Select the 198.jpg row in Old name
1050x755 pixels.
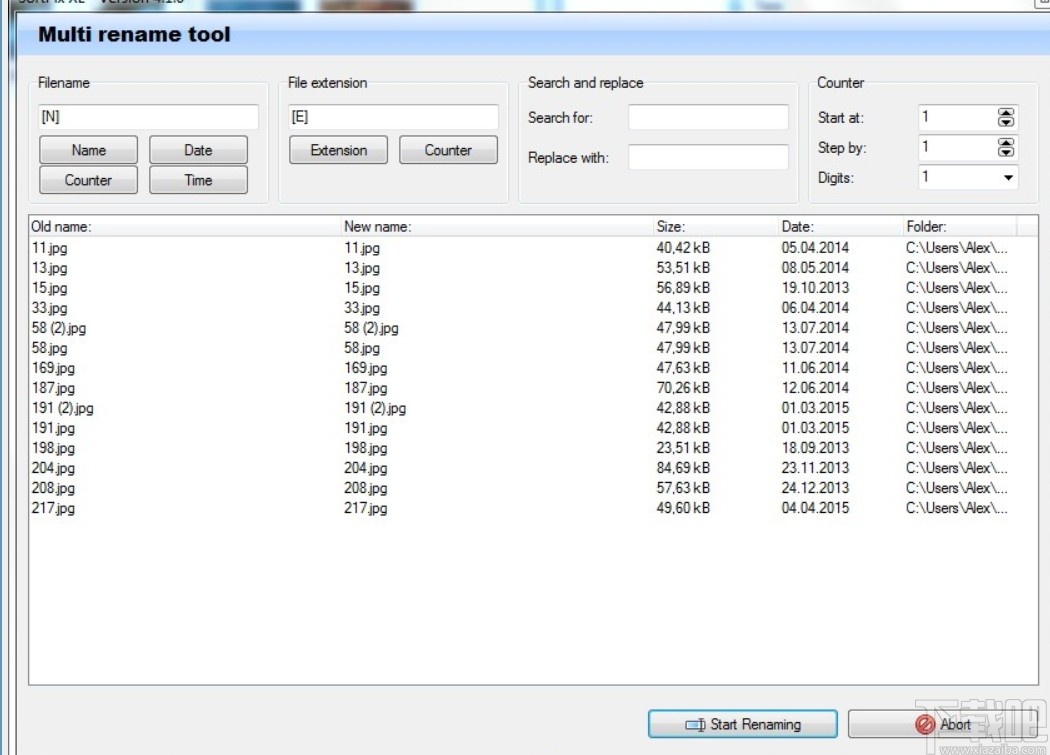coord(54,448)
